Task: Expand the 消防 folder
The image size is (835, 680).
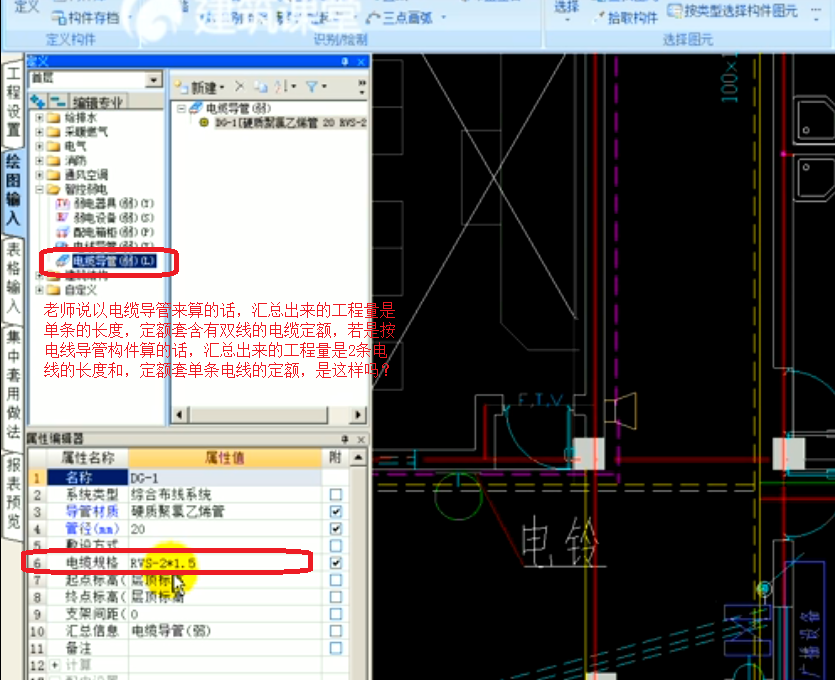Action: click(x=39, y=160)
